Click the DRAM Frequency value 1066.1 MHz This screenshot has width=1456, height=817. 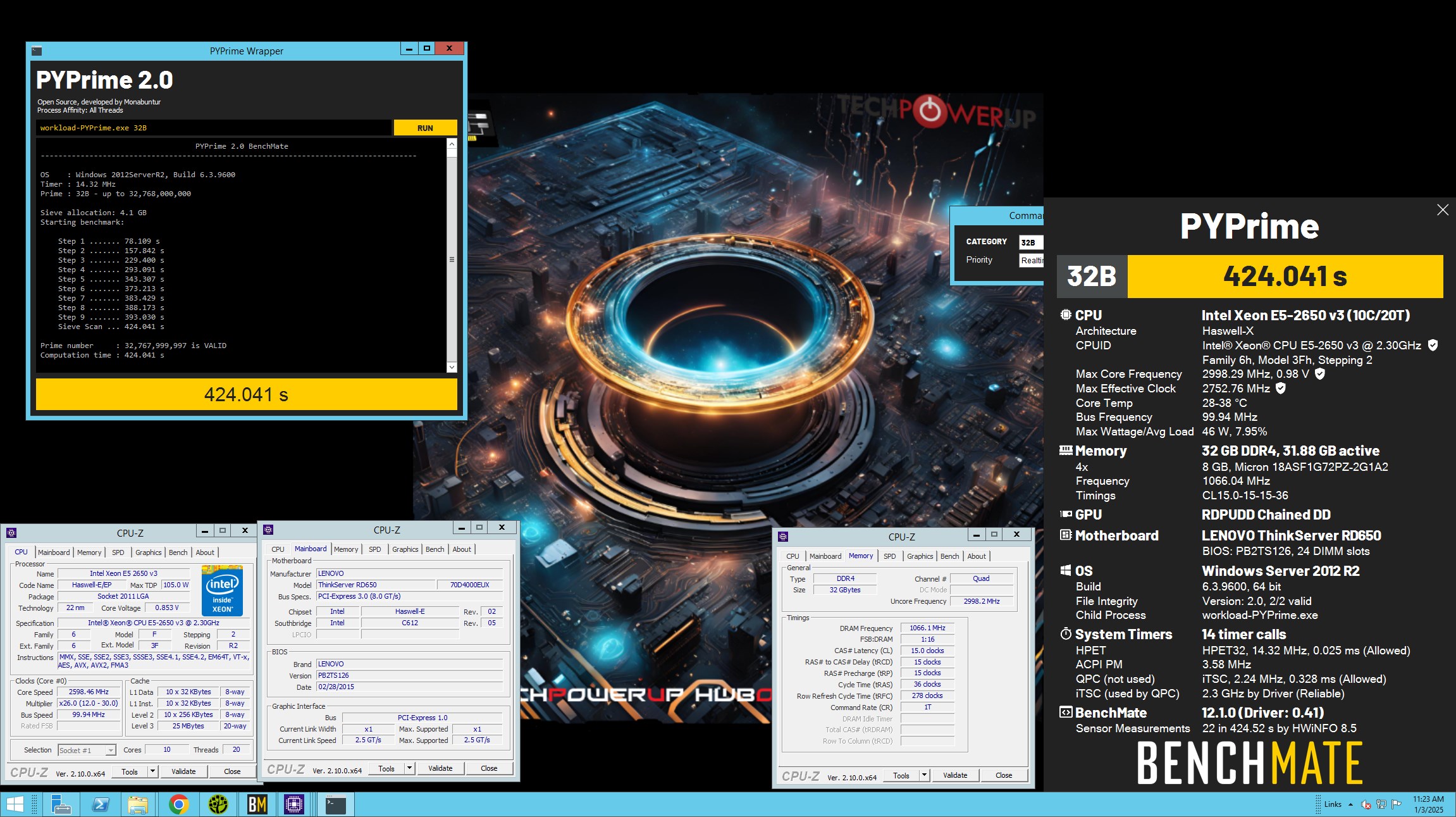point(927,628)
